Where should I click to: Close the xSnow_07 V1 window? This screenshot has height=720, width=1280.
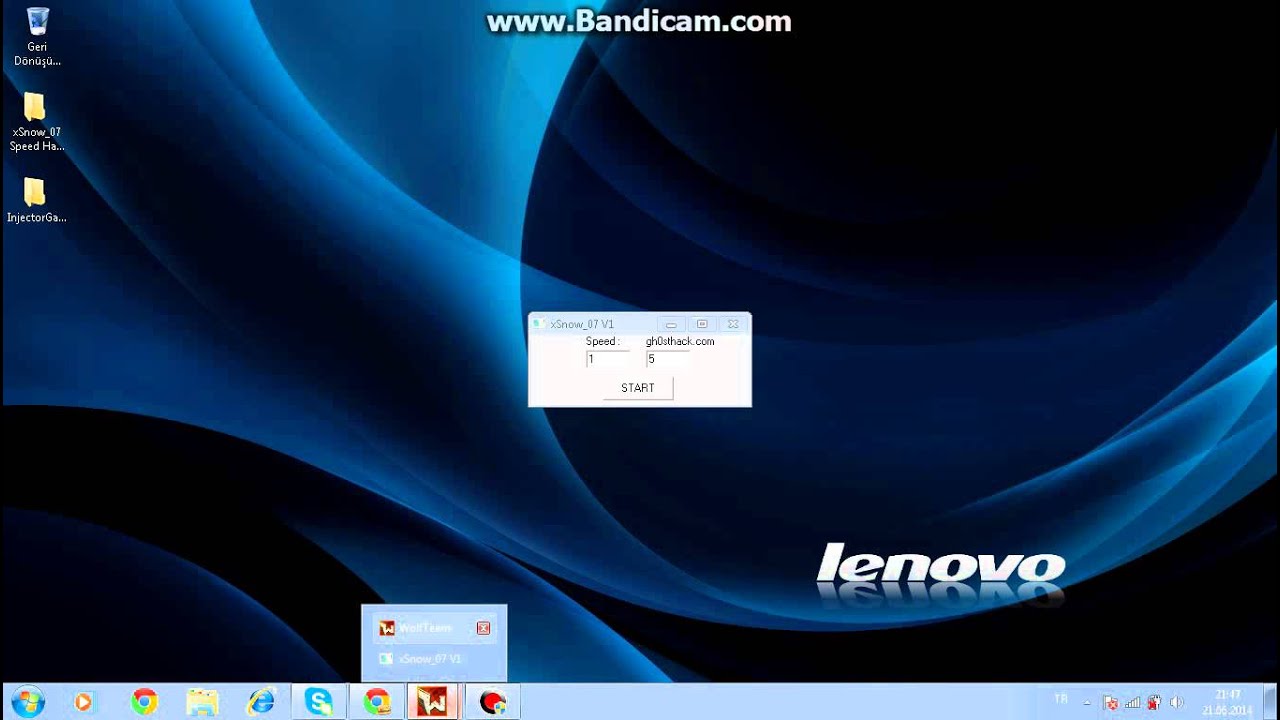point(733,324)
